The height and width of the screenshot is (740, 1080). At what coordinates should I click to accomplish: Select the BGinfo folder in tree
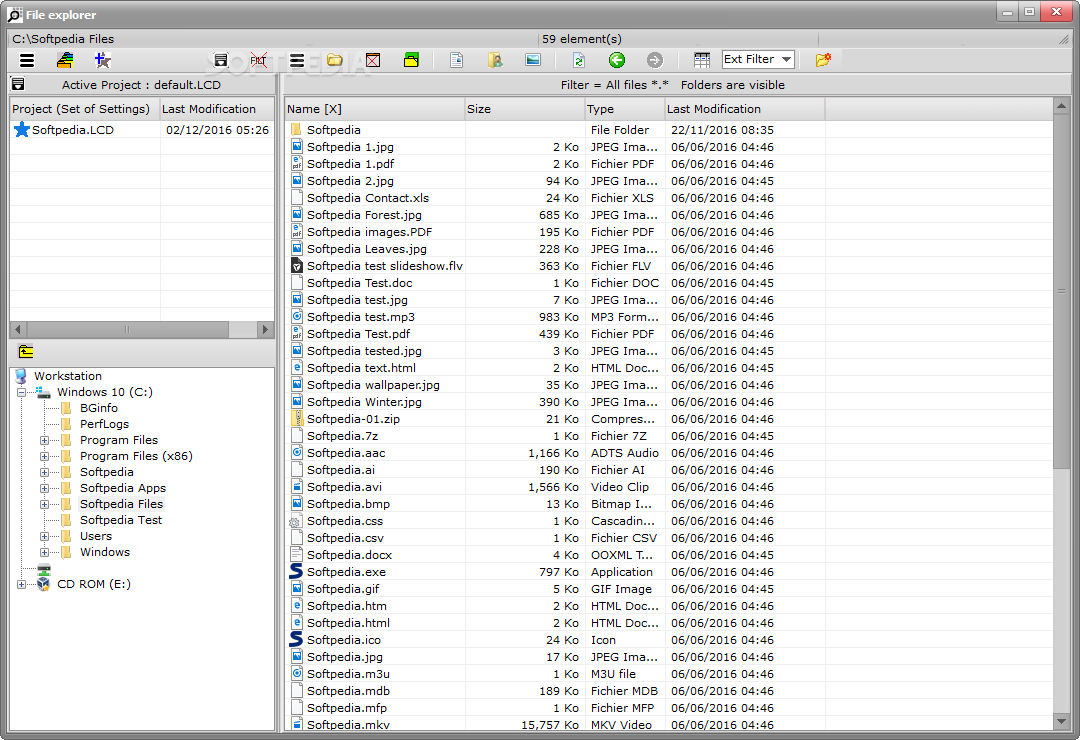coord(98,408)
